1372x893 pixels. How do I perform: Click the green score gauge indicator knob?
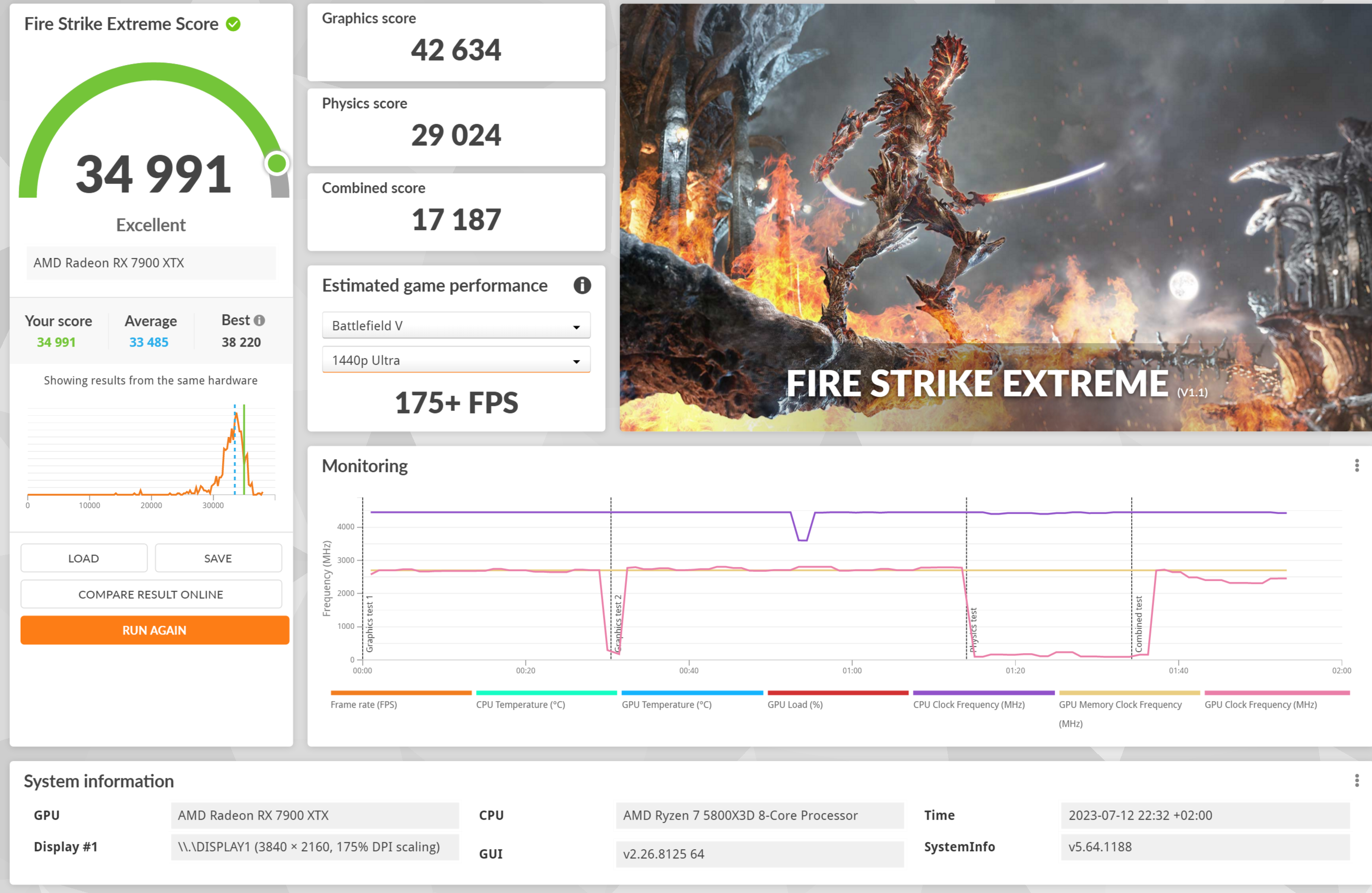(276, 164)
